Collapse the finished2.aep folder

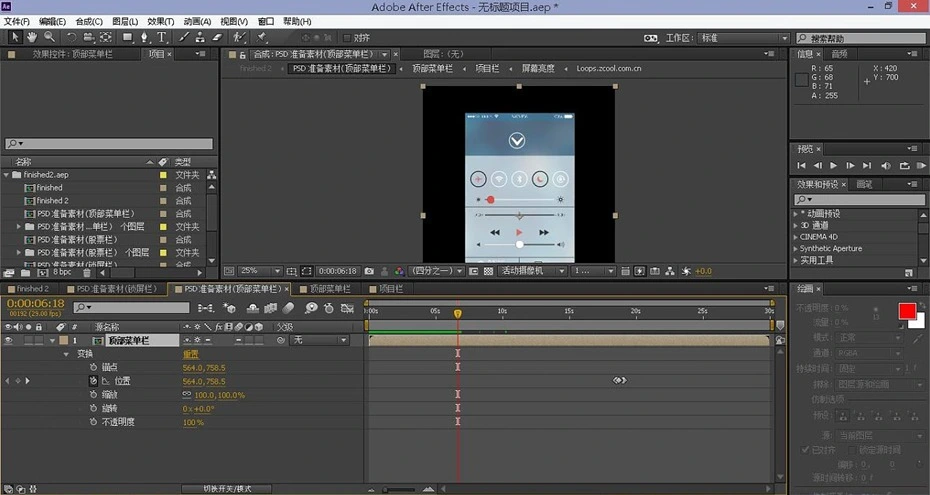point(7,175)
